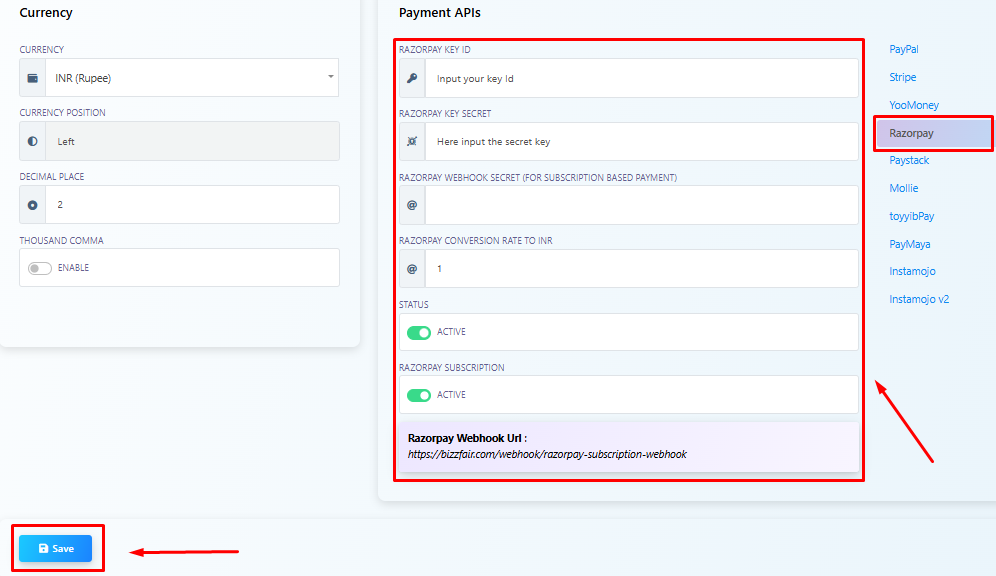Toggle the Status Active switch
Viewport: 996px width, 576px height.
pos(419,332)
